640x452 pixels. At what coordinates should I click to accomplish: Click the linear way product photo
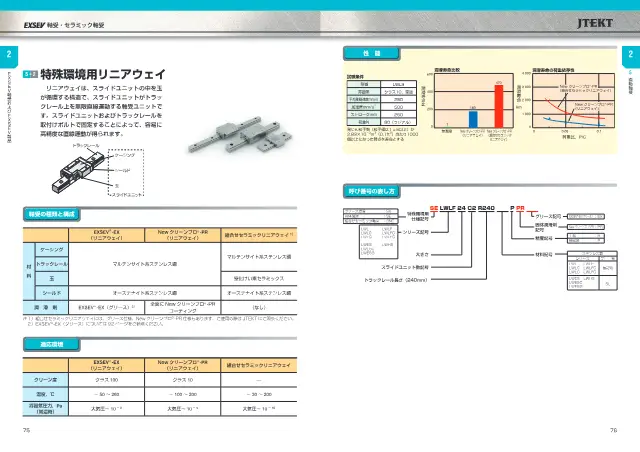(241, 136)
